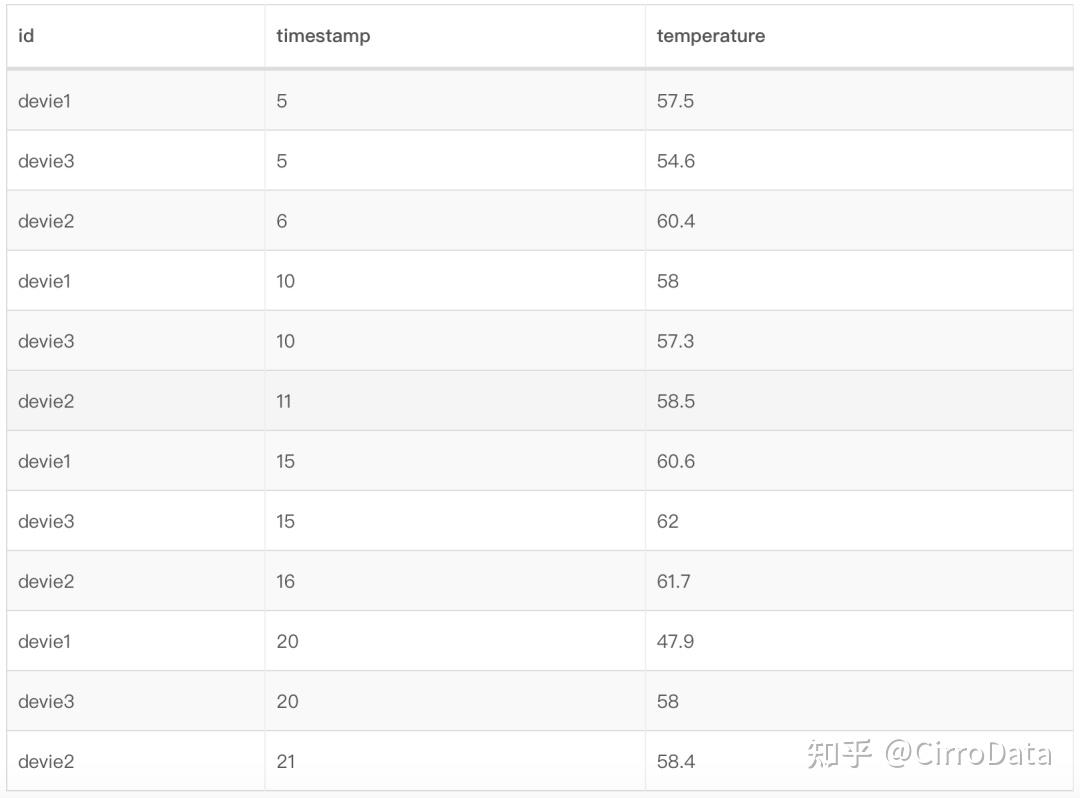Viewport: 1080px width, 798px height.
Task: Click the devie2 id in the timestamp 21 row
Action: (x=46, y=761)
